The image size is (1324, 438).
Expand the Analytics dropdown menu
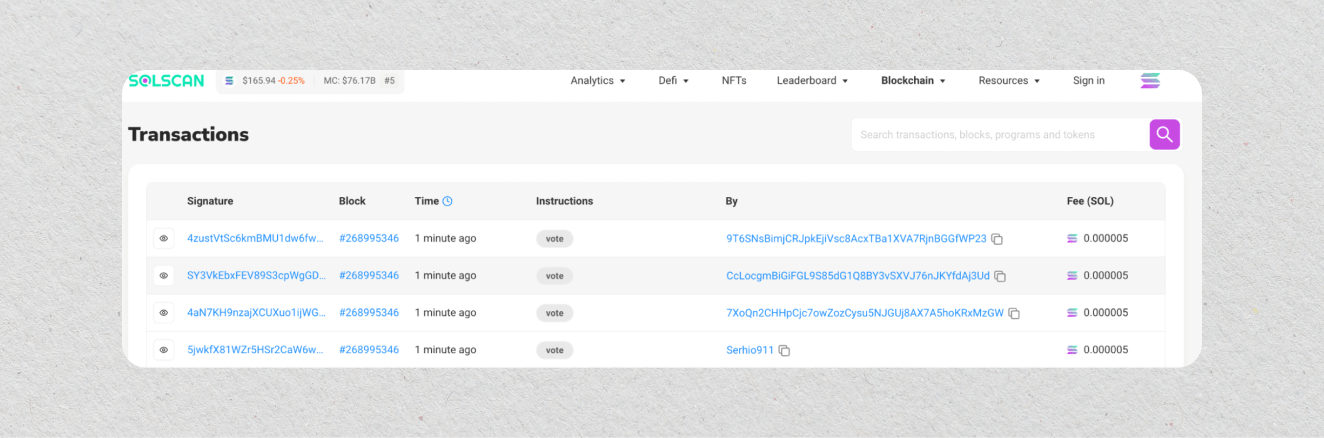tap(597, 81)
